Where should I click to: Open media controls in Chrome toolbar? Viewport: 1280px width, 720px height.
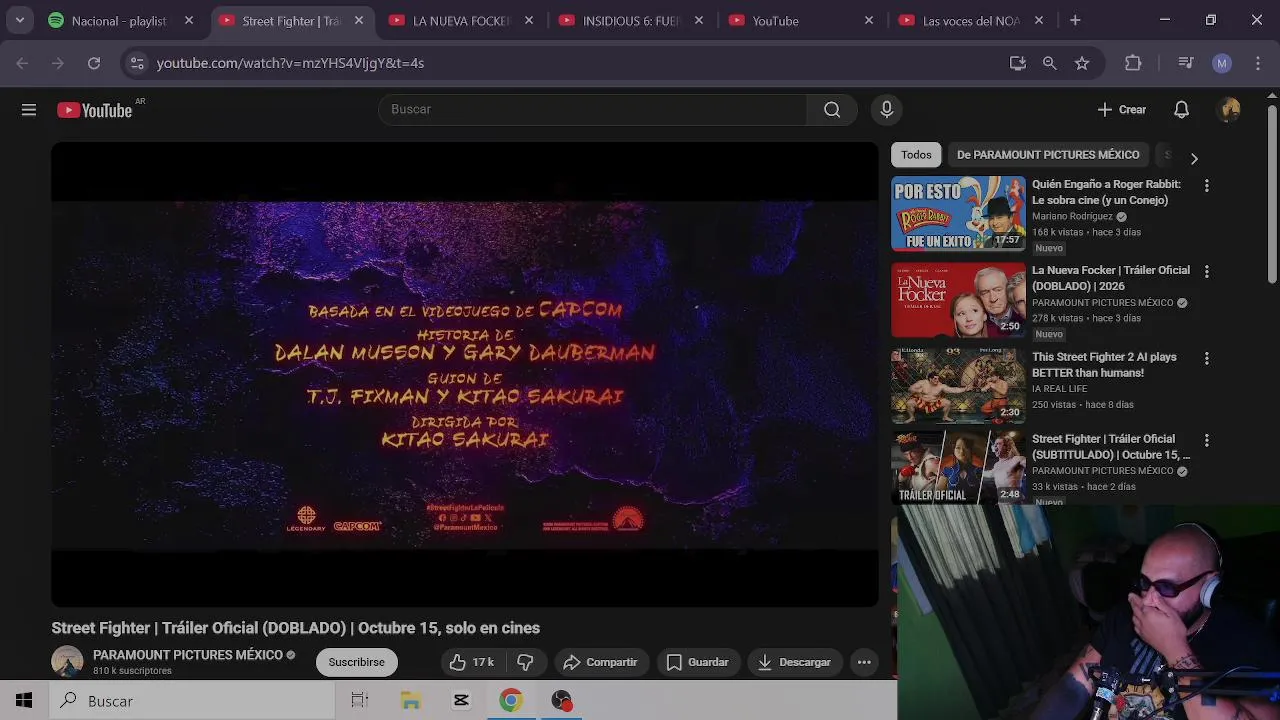click(1186, 63)
